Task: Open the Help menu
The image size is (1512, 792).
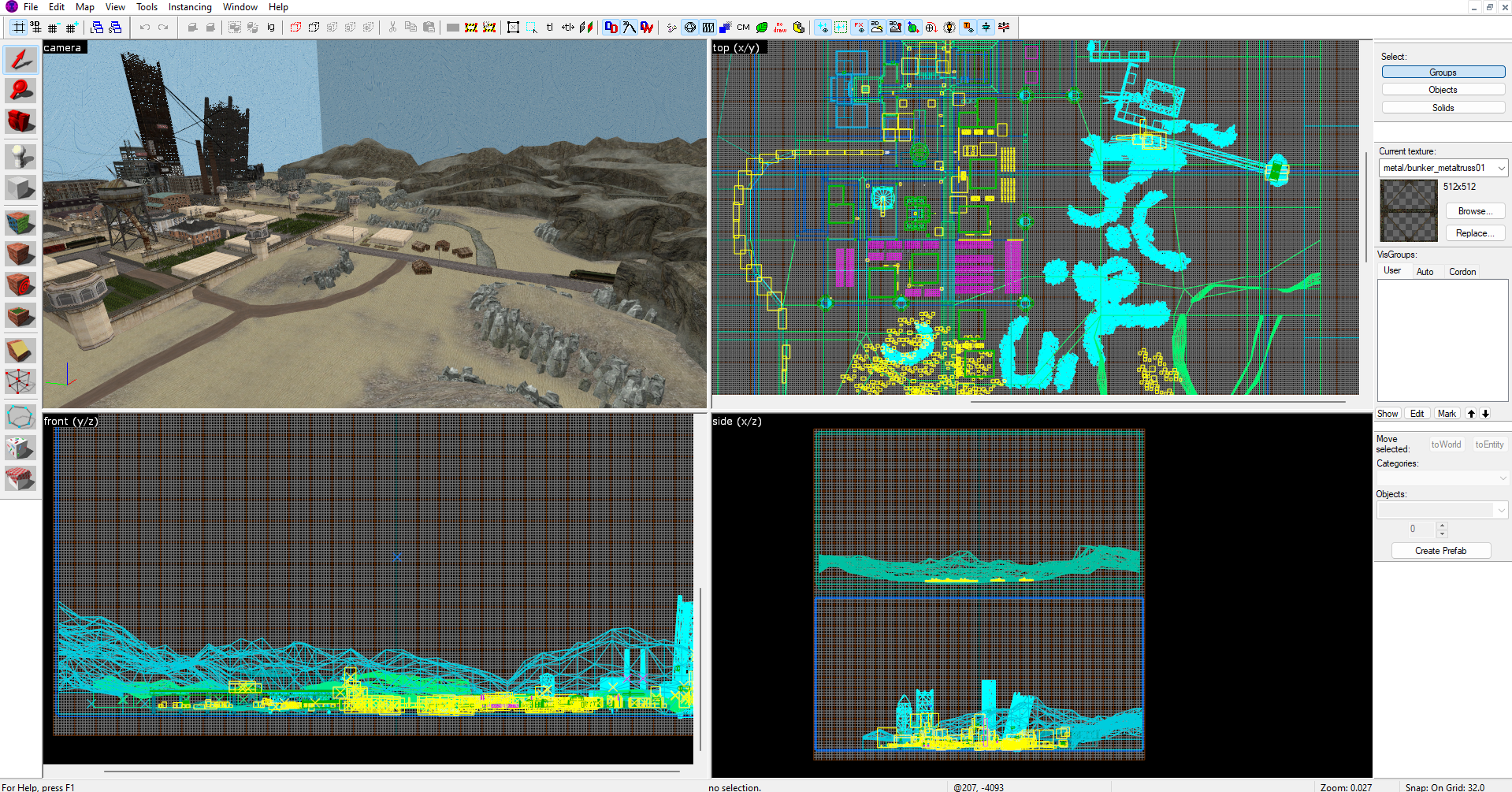Action: 278,7
